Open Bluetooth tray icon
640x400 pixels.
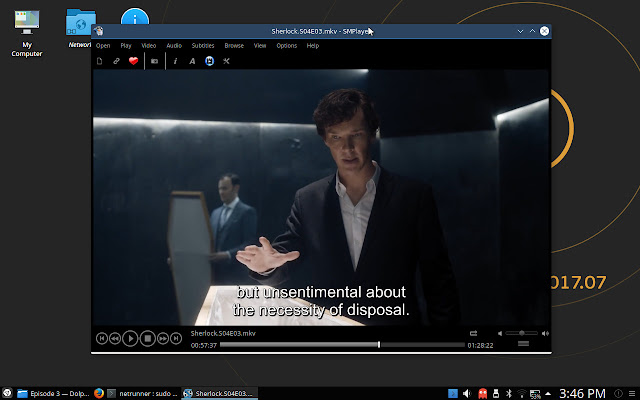(x=509, y=393)
